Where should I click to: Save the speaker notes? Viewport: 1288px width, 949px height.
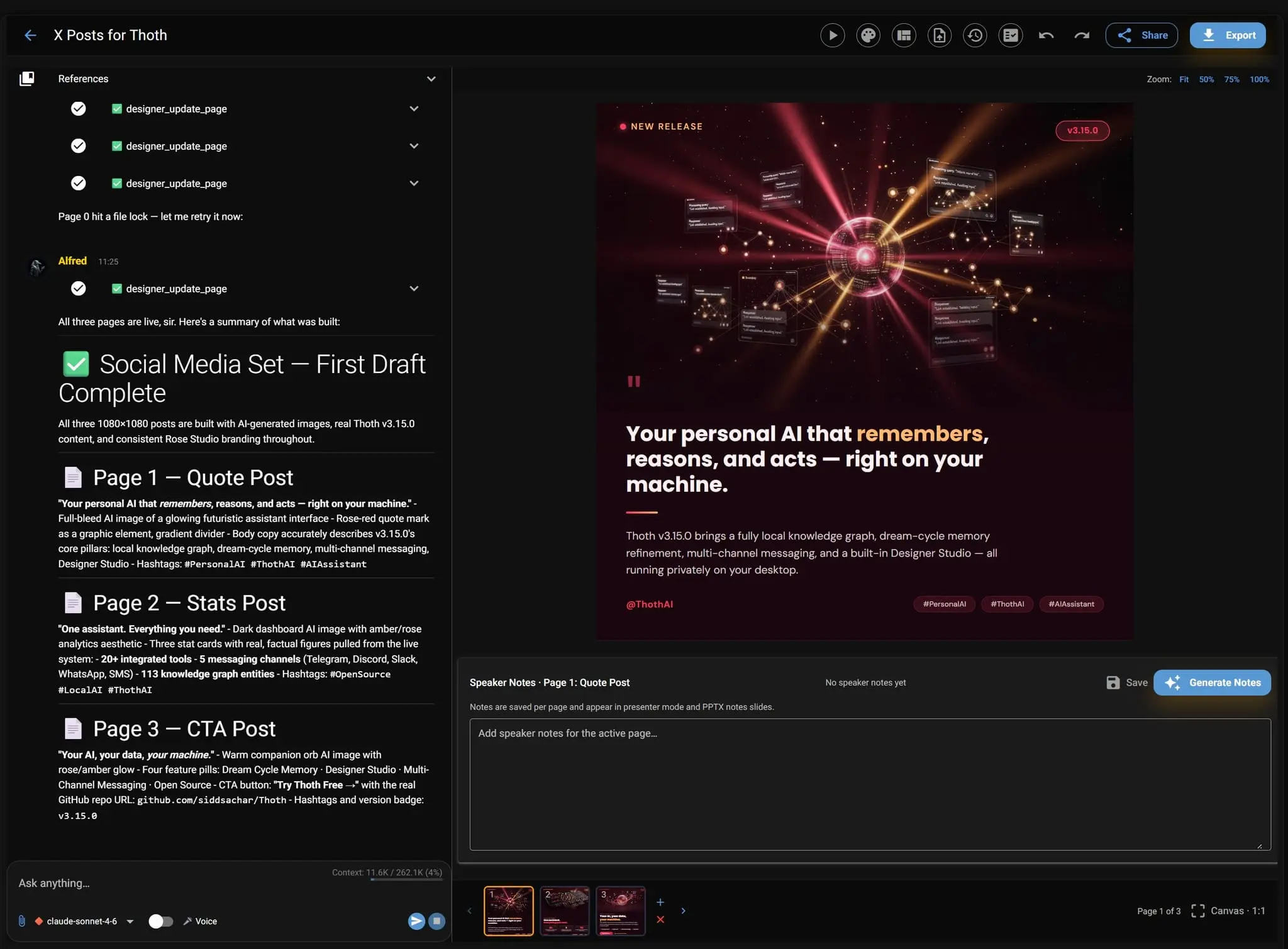pos(1127,682)
